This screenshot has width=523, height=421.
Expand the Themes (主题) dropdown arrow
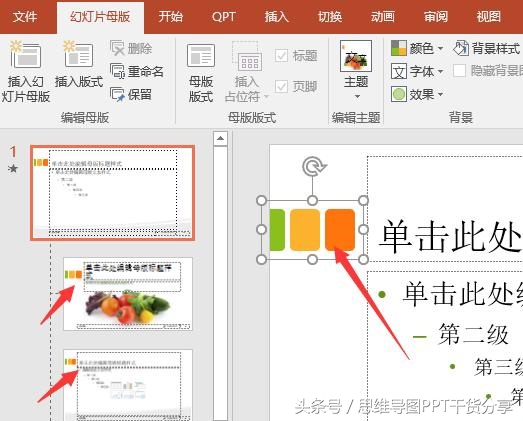(357, 97)
